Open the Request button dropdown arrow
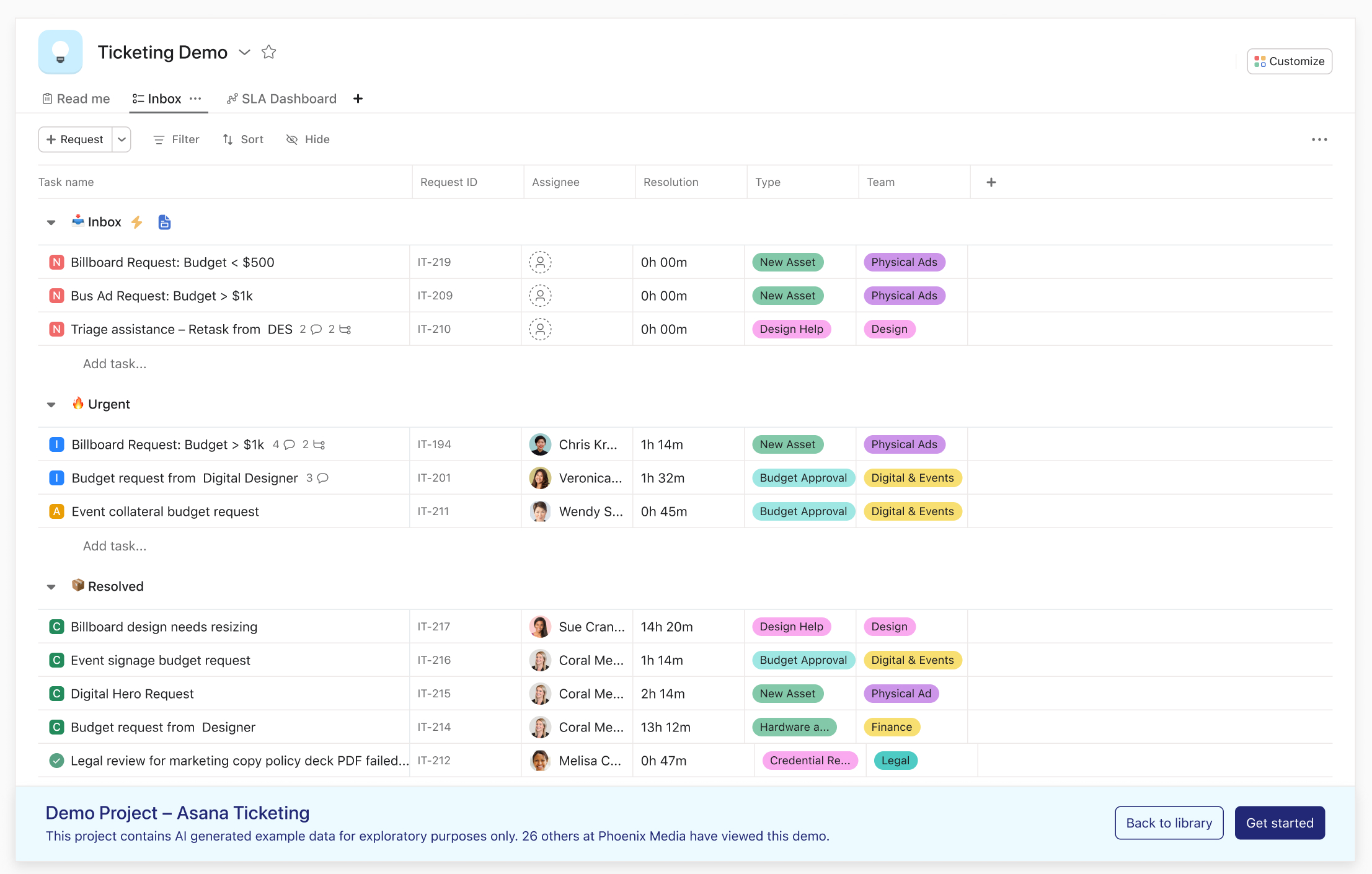This screenshot has width=1372, height=874. pyautogui.click(x=122, y=139)
